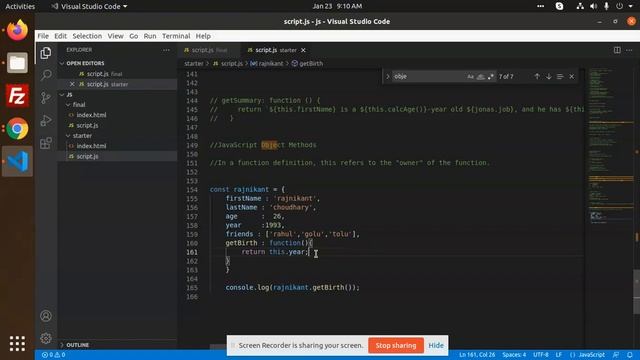Click the find input containing 'obje'
This screenshot has height=360, width=640.
pos(429,76)
